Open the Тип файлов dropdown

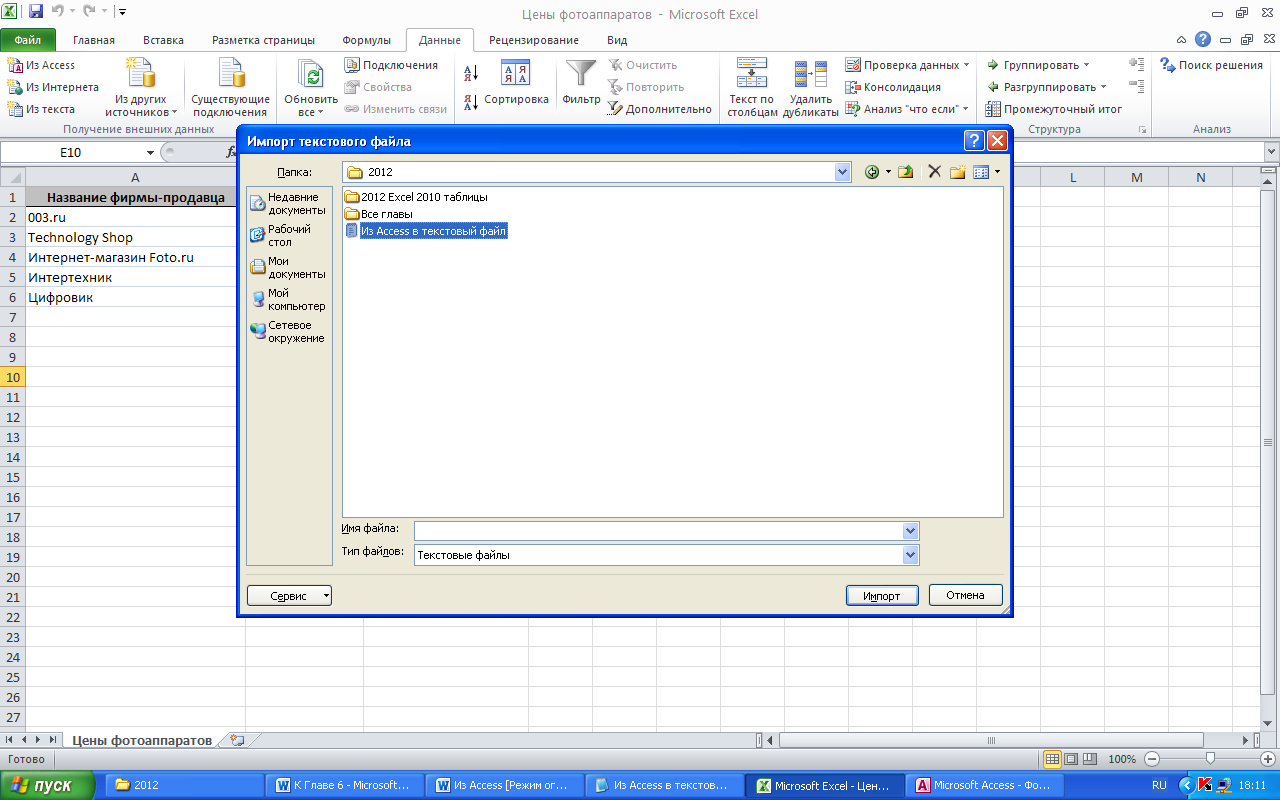coord(910,554)
